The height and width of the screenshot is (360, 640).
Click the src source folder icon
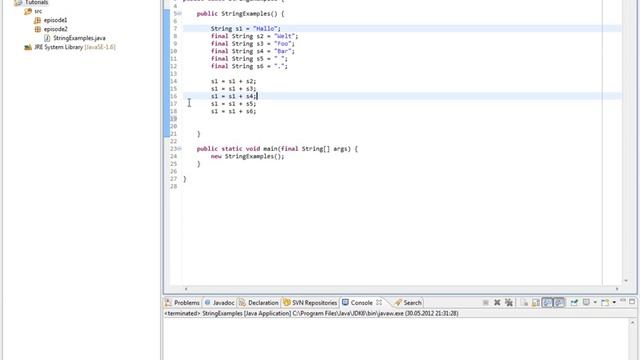tap(28, 11)
